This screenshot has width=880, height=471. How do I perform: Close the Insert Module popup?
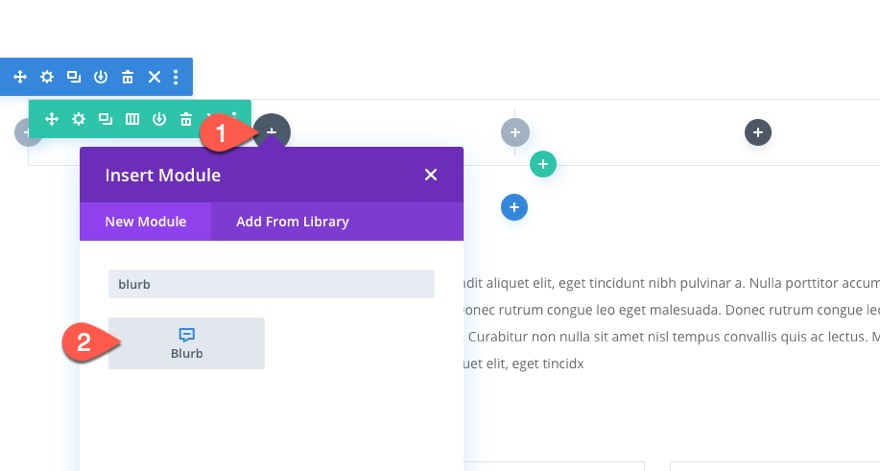[431, 175]
